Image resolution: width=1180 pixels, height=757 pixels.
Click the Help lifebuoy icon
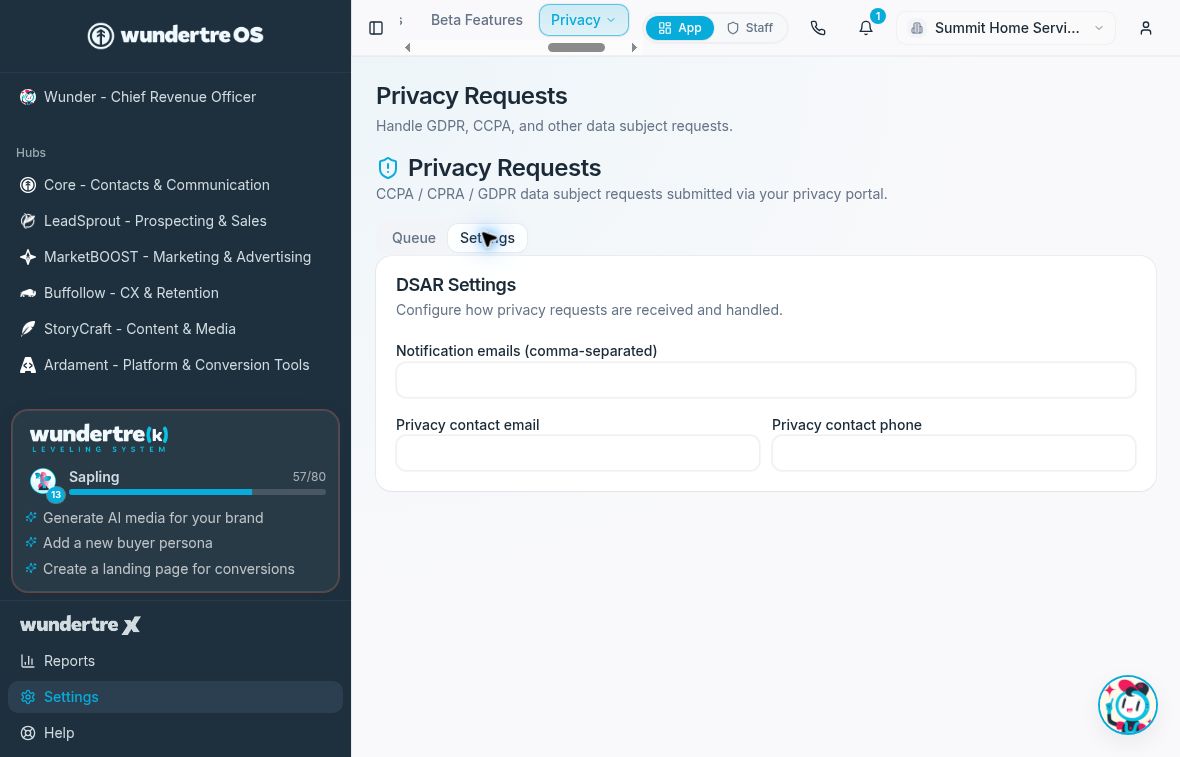(28, 733)
